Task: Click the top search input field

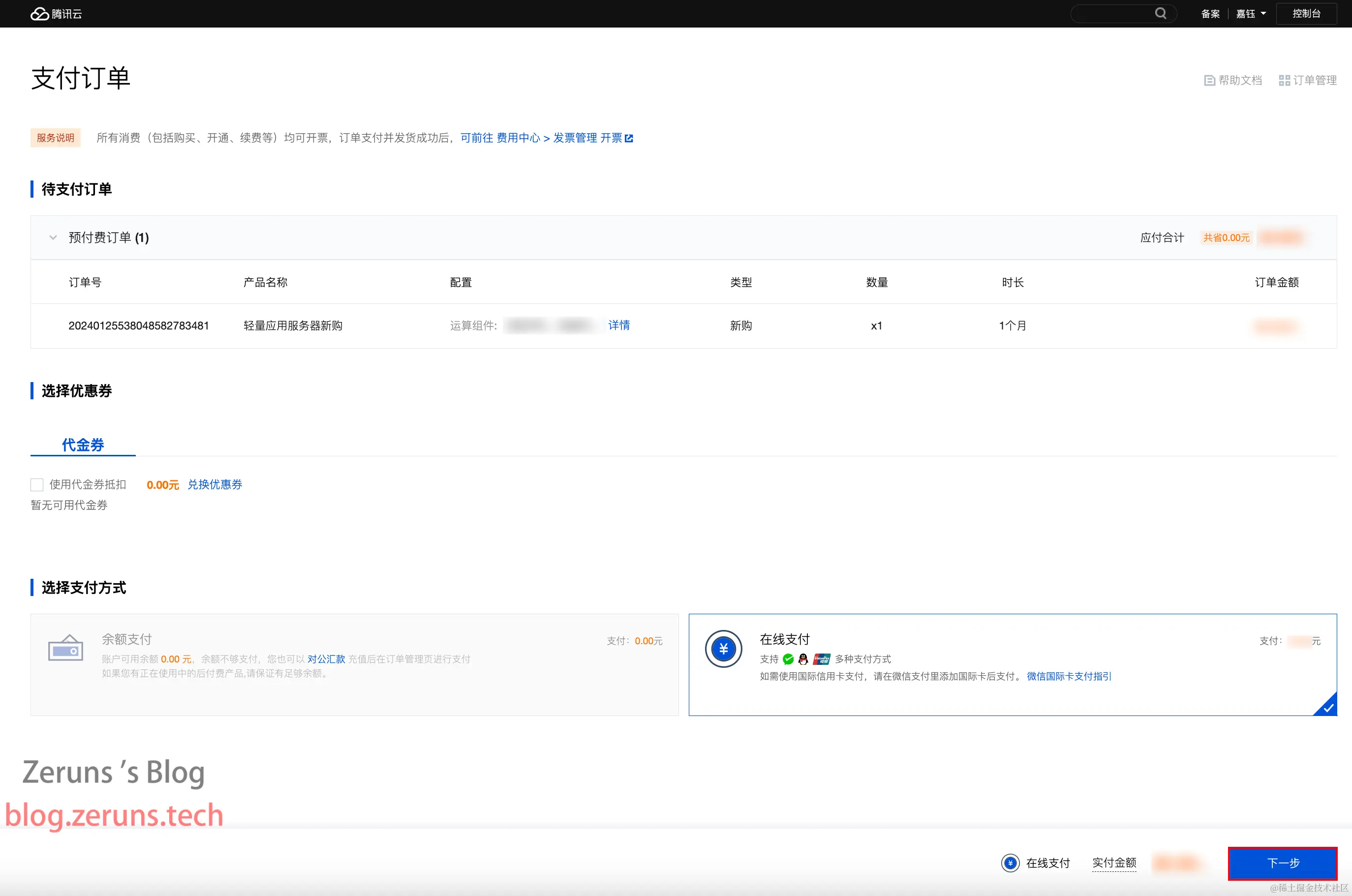Action: click(1112, 14)
